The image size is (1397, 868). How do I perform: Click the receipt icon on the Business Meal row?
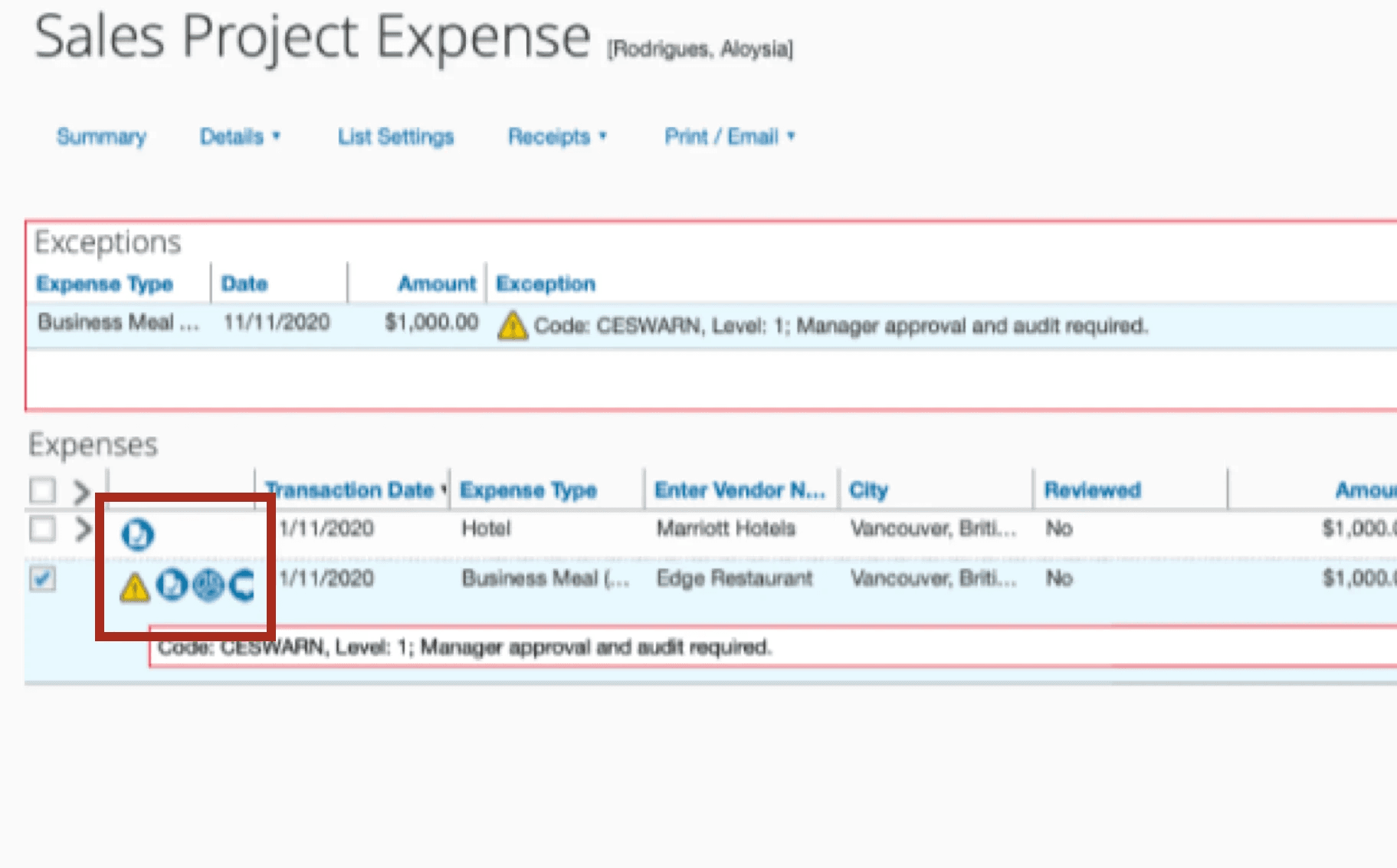pos(172,585)
